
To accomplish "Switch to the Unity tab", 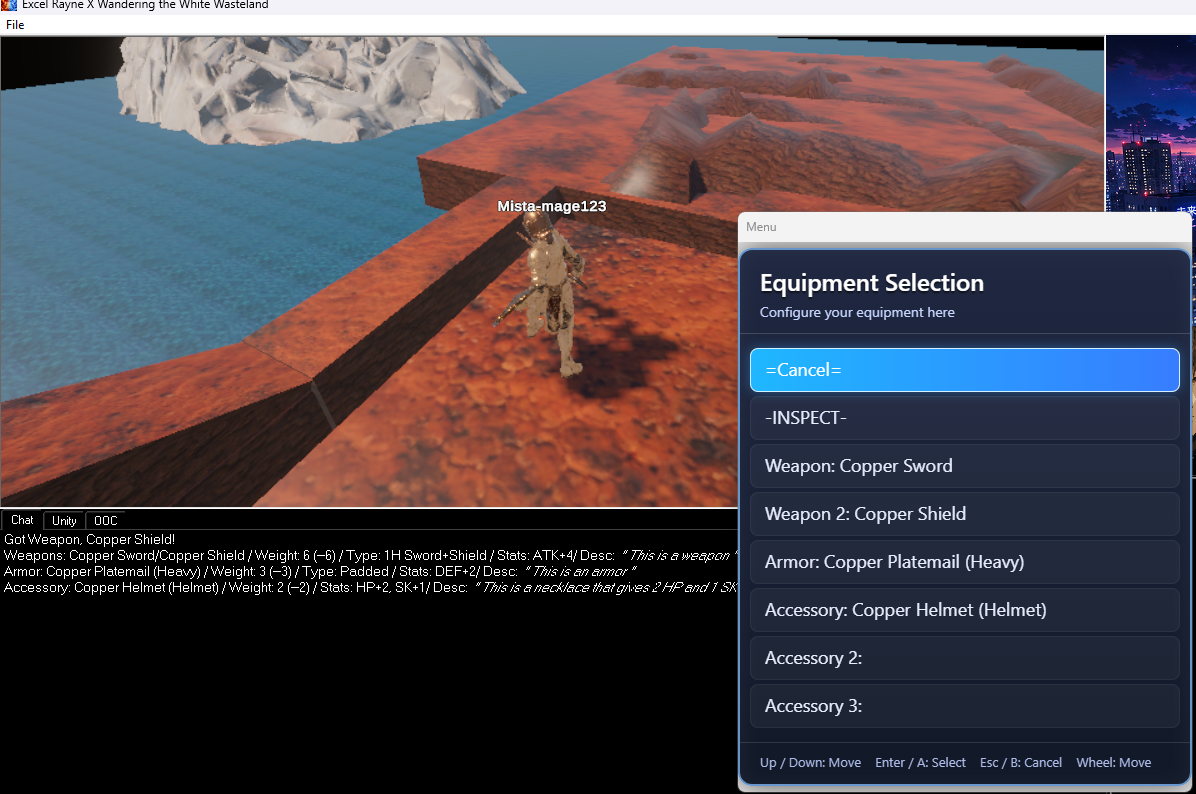I will coord(64,520).
